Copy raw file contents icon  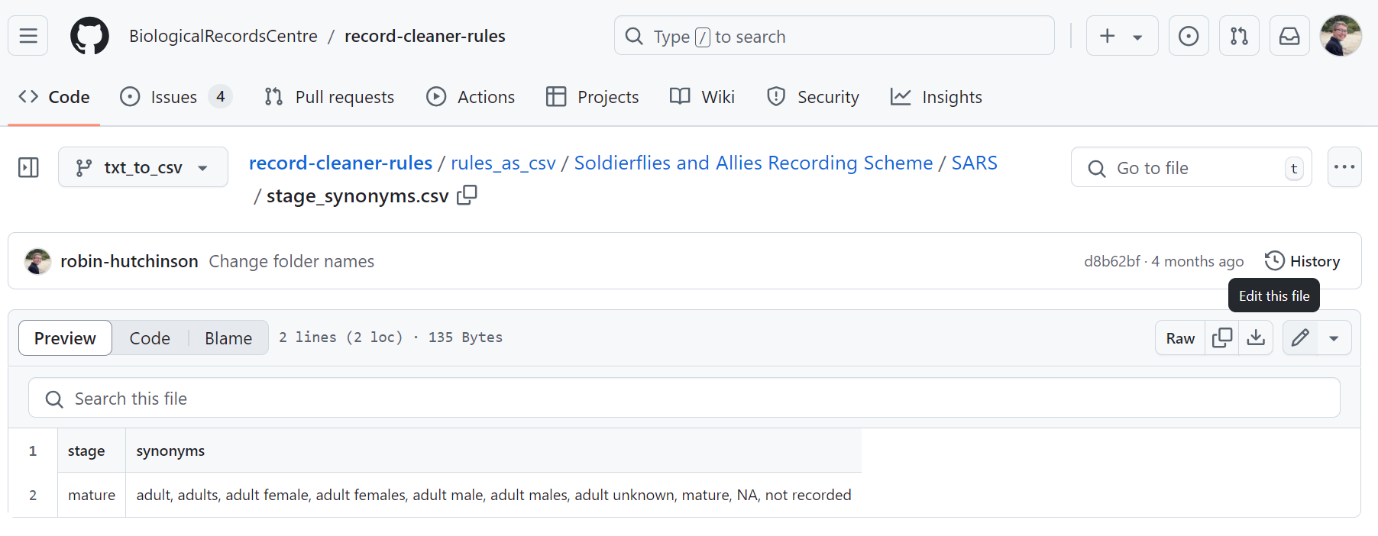(1222, 338)
